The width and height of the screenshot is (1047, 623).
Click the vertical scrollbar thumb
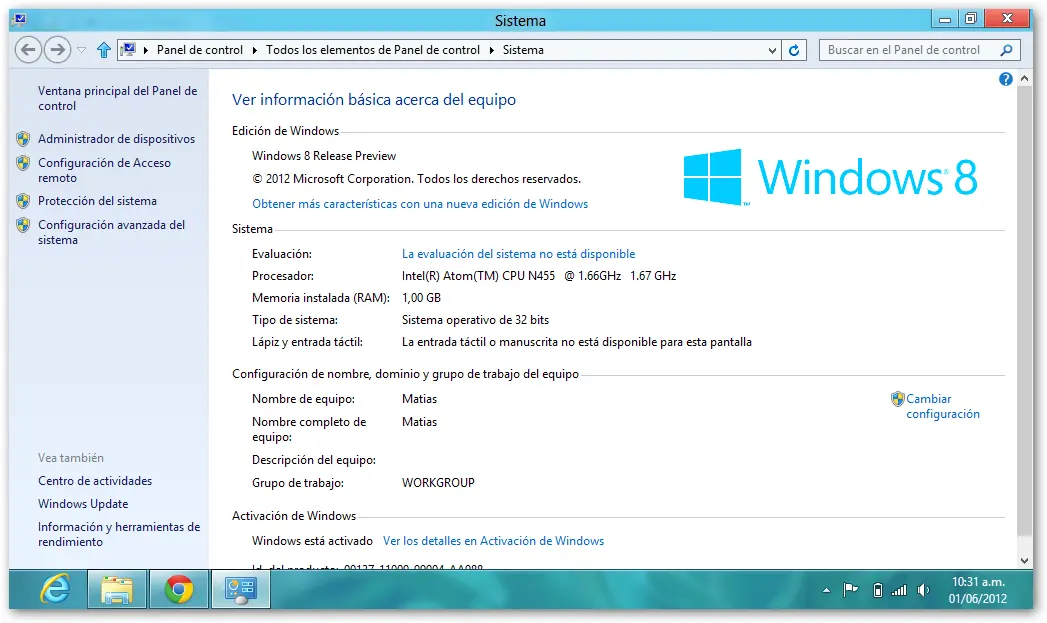(1024, 310)
